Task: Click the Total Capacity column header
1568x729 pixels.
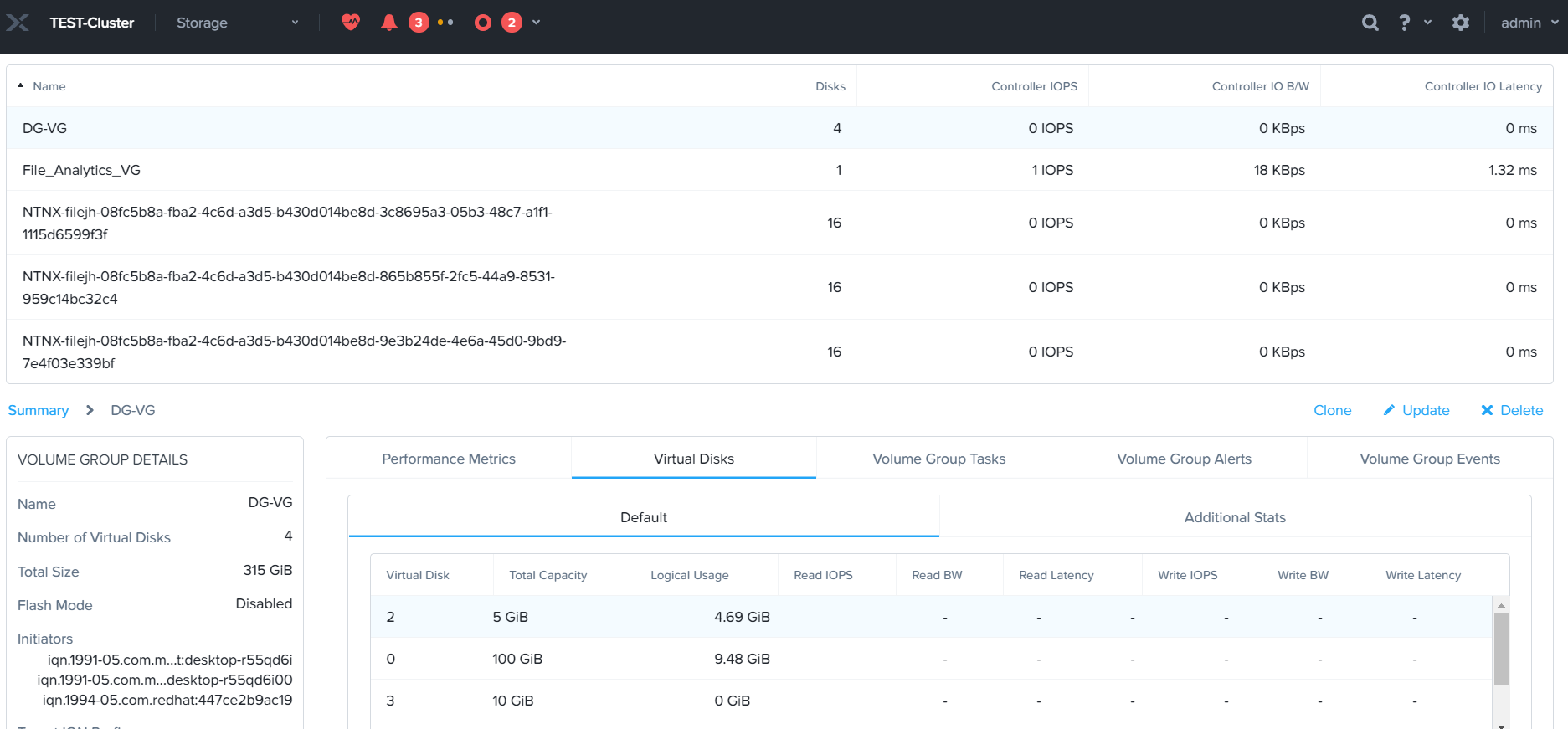Action: (548, 575)
